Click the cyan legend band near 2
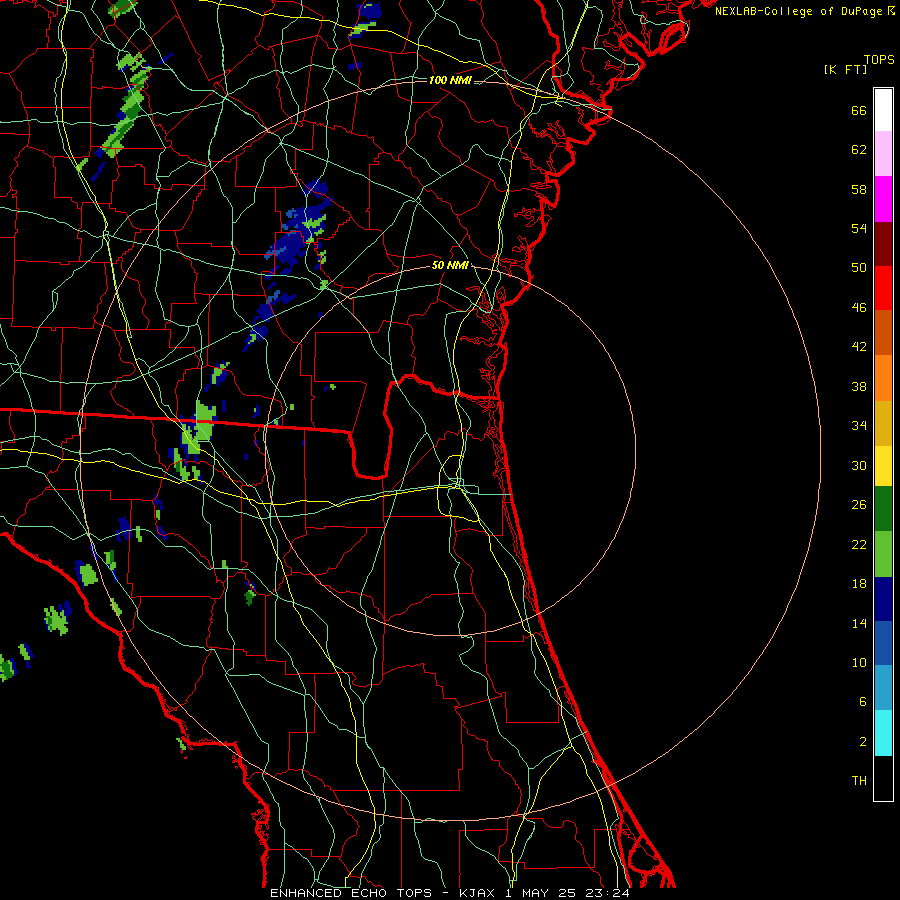 [x=883, y=733]
